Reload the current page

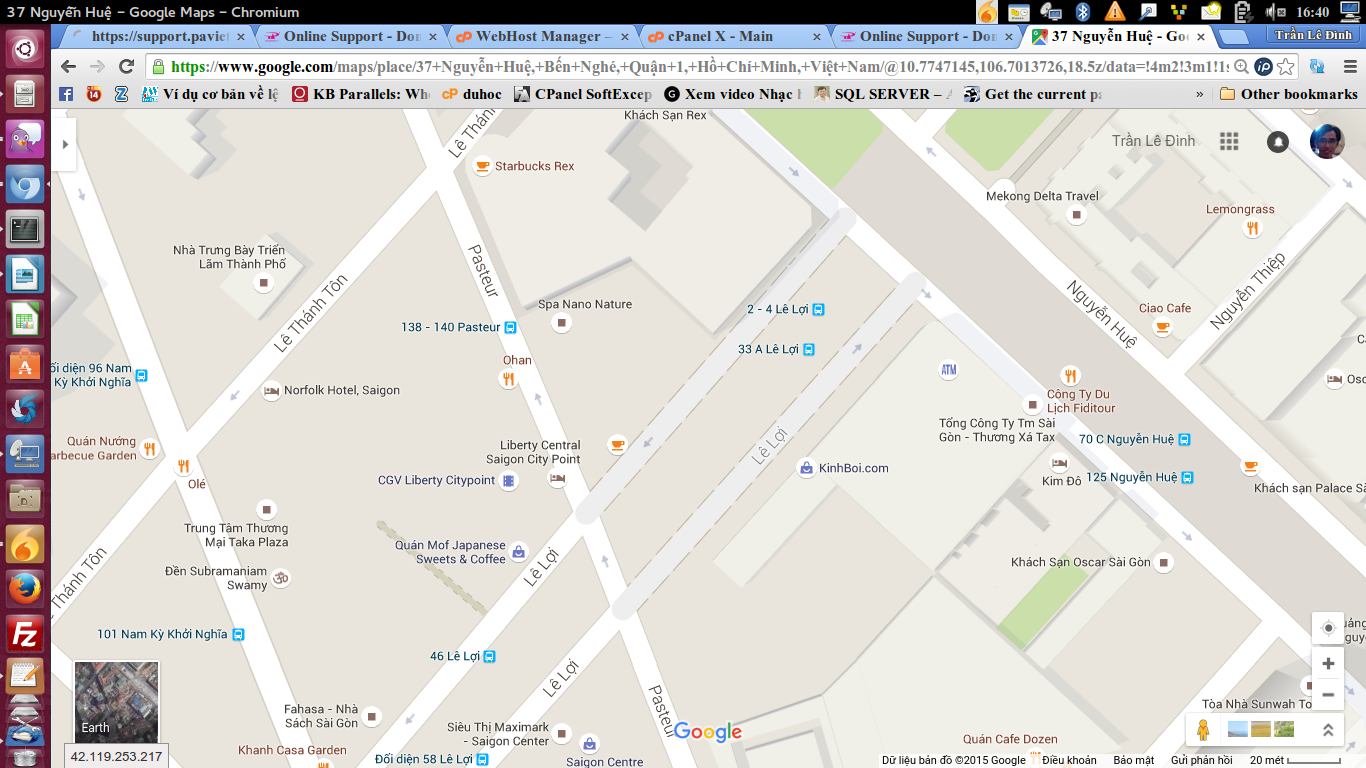[x=126, y=67]
